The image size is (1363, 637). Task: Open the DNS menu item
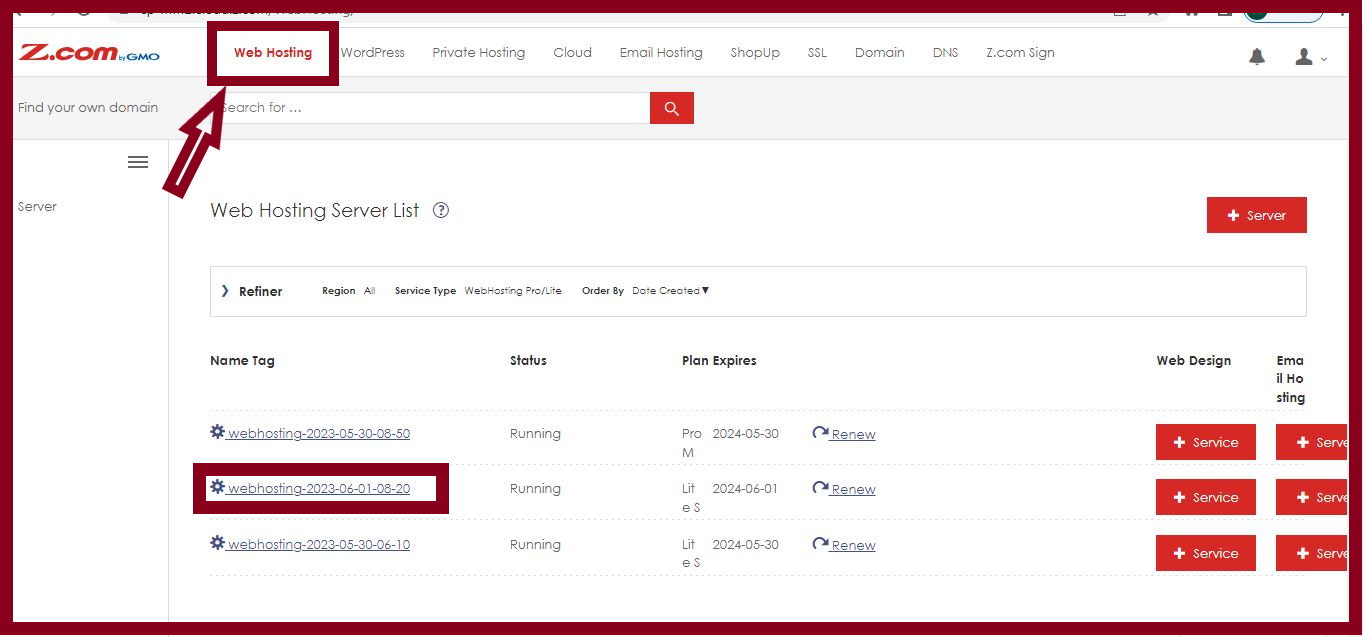tap(944, 52)
